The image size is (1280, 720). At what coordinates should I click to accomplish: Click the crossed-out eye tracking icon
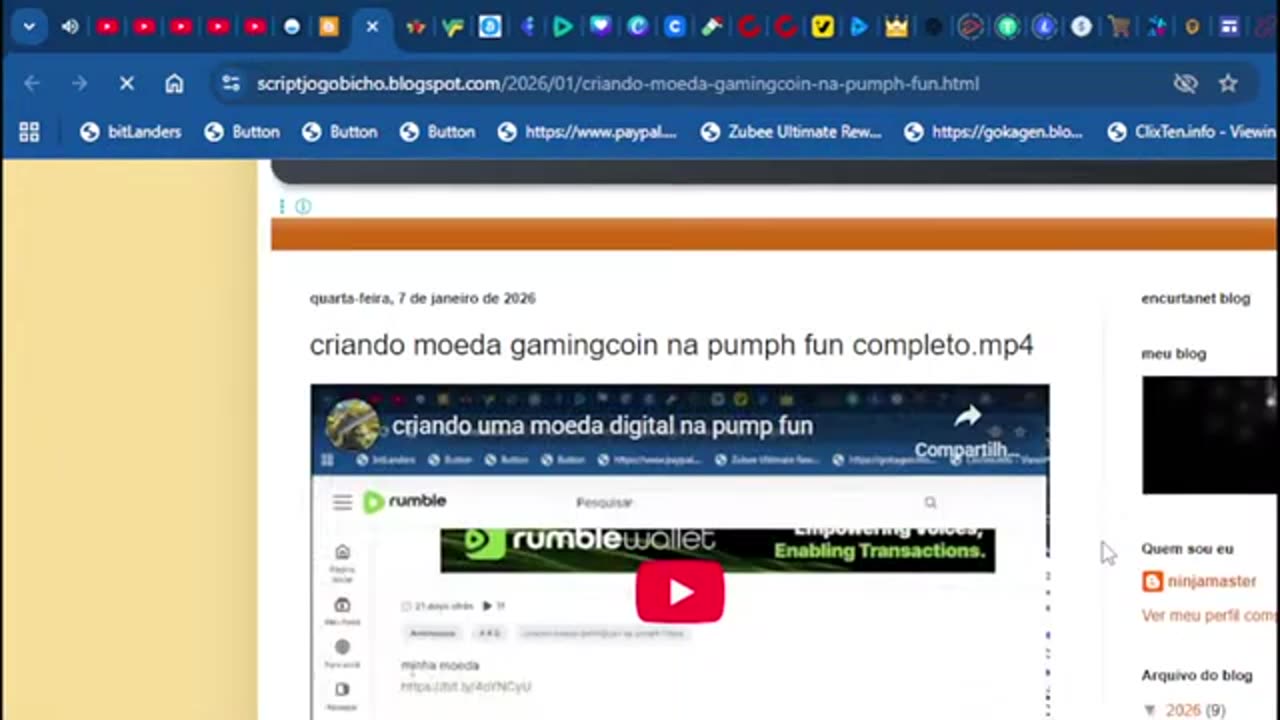point(1185,84)
